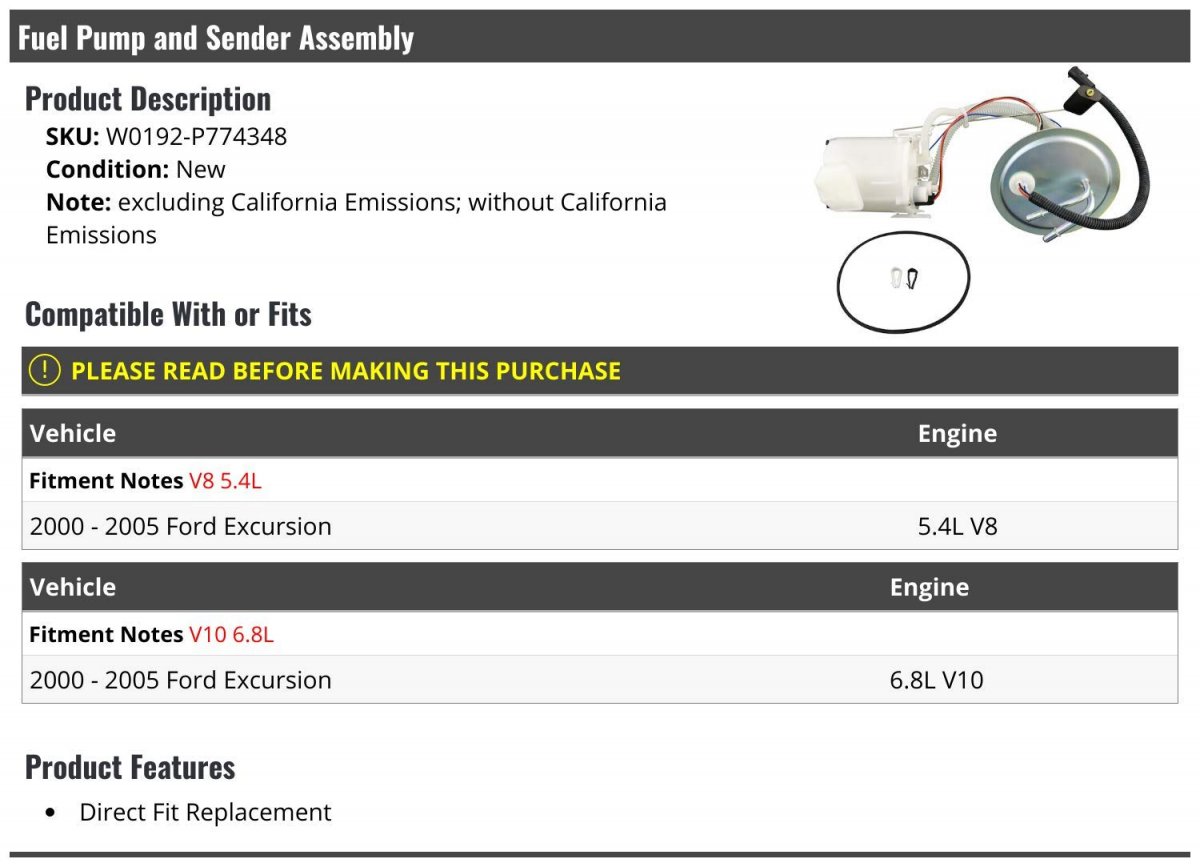Click the Compatible With or Fits heading
Image resolution: width=1200 pixels, height=867 pixels.
(168, 314)
